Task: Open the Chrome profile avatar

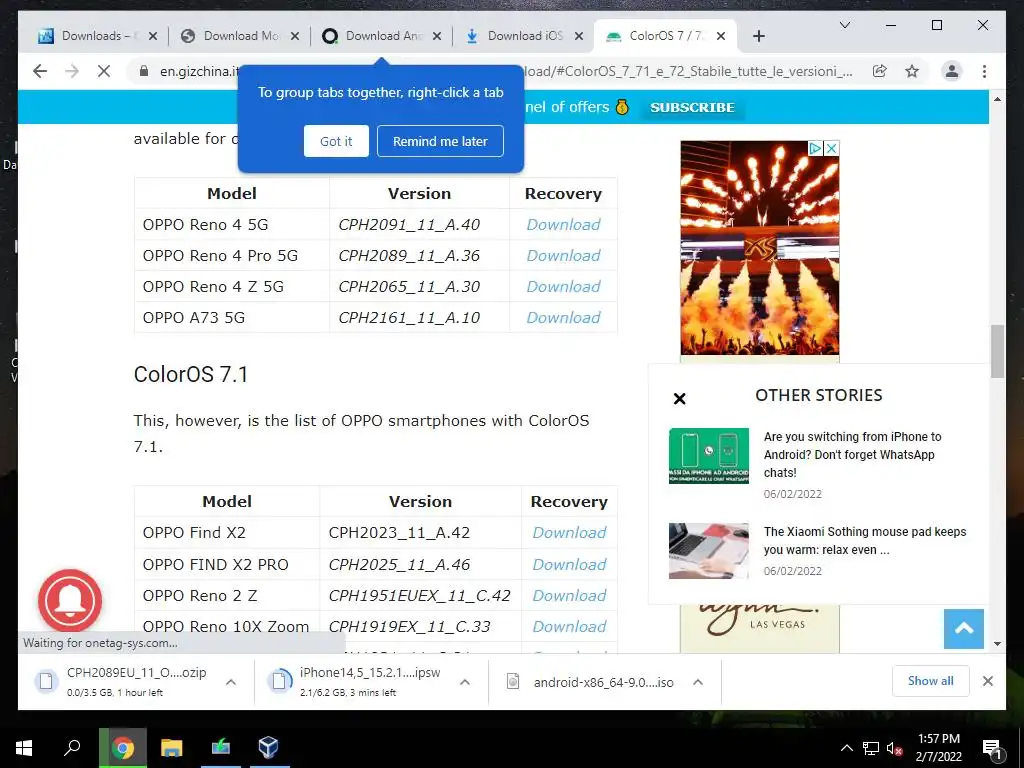Action: point(952,71)
